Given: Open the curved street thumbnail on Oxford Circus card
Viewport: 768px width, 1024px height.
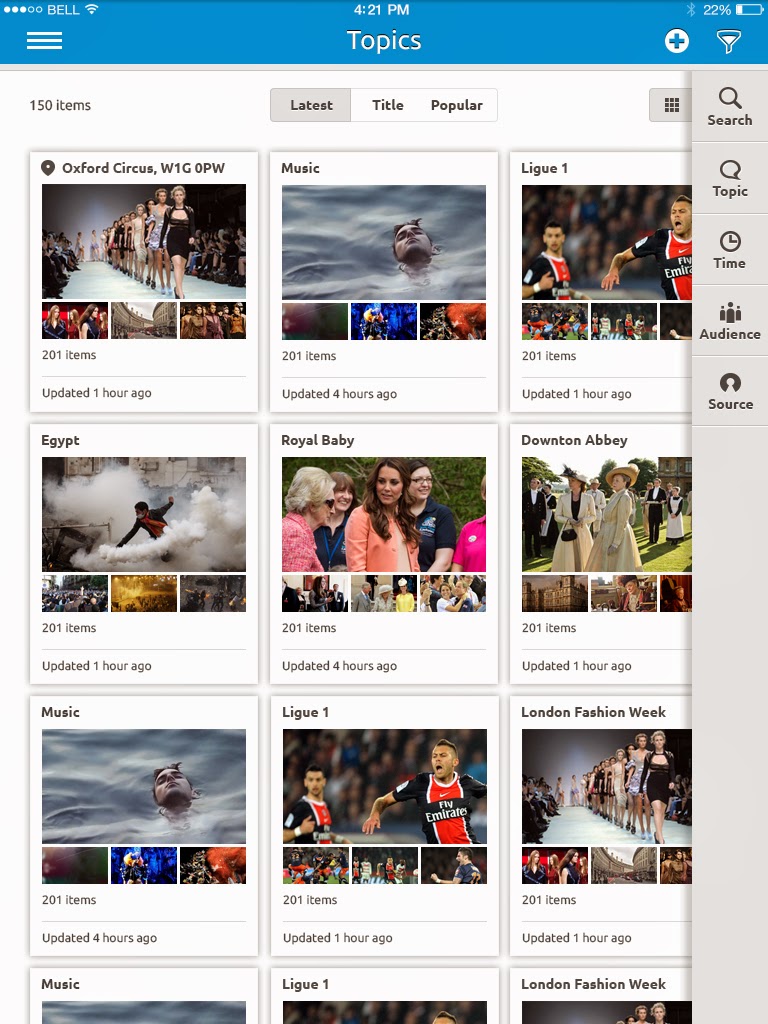Looking at the screenshot, I should point(144,320).
